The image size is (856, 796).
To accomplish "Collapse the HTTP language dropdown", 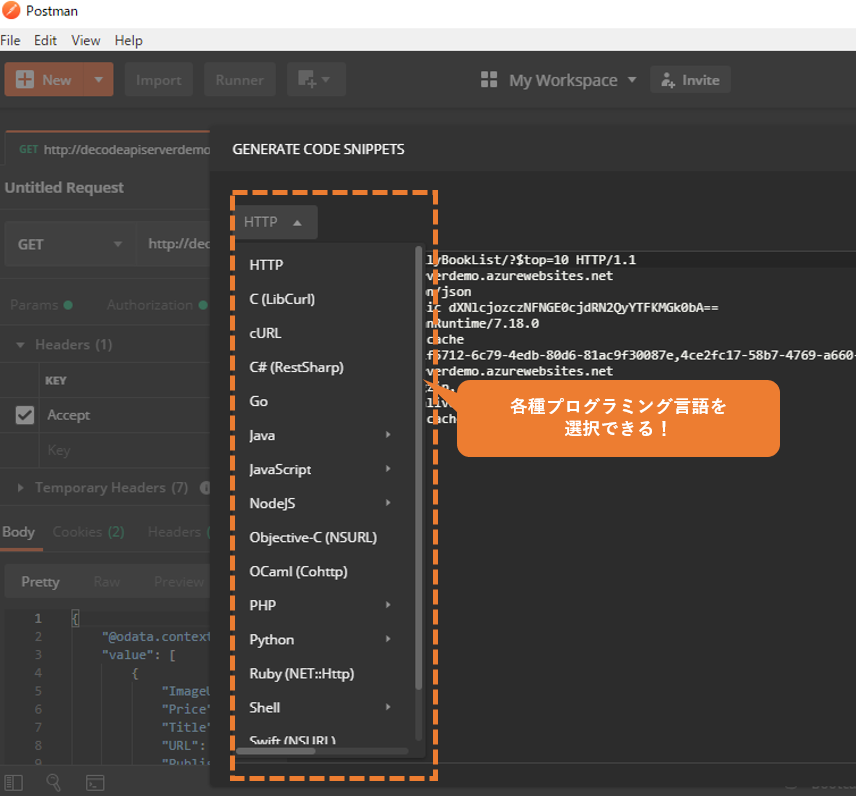I will (x=275, y=222).
